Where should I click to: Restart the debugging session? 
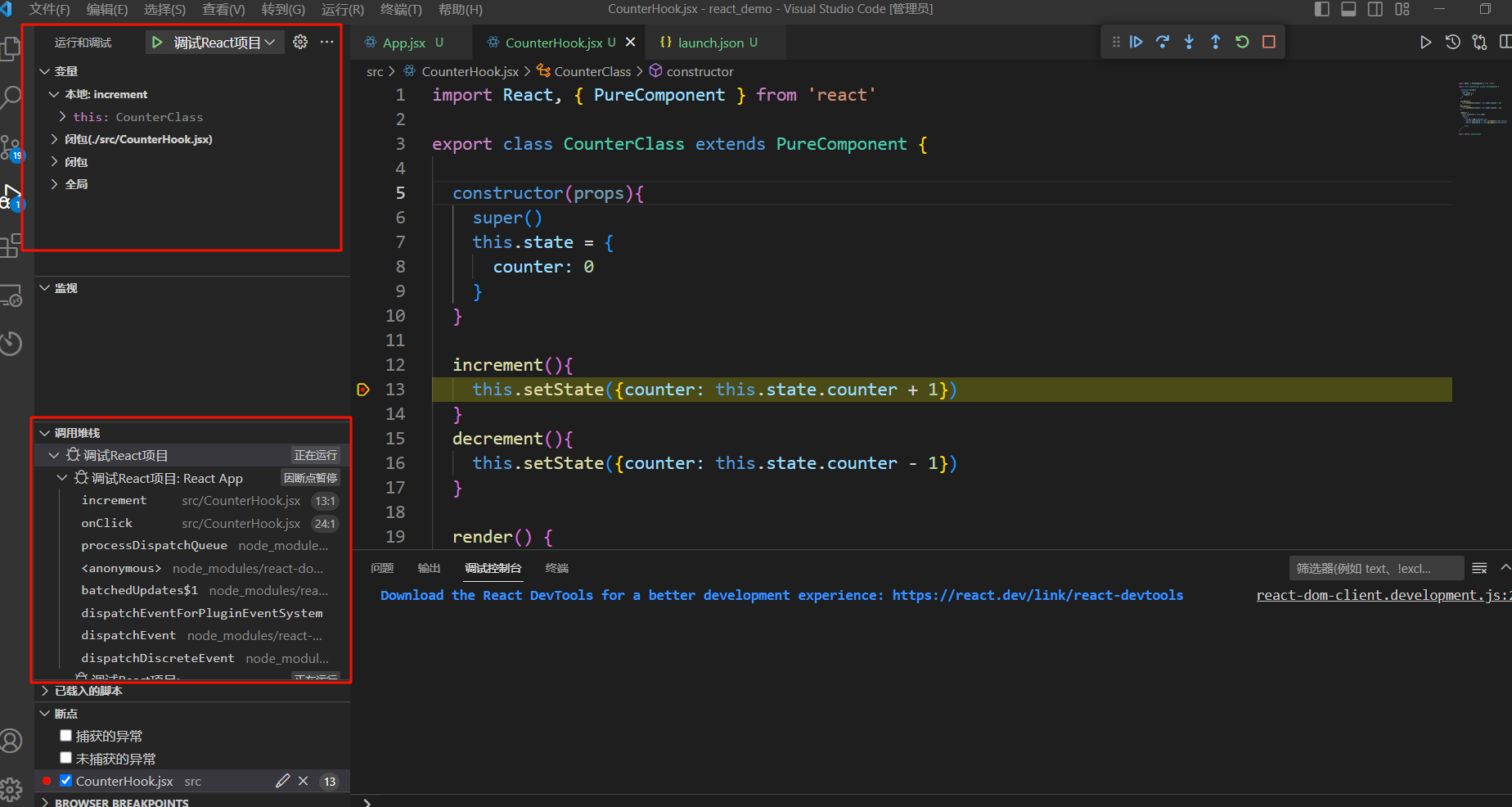(1242, 42)
